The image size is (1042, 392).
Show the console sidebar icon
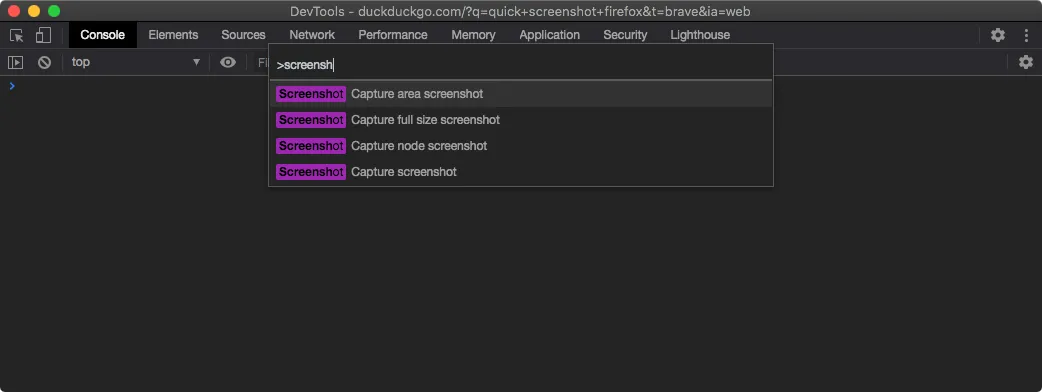15,62
